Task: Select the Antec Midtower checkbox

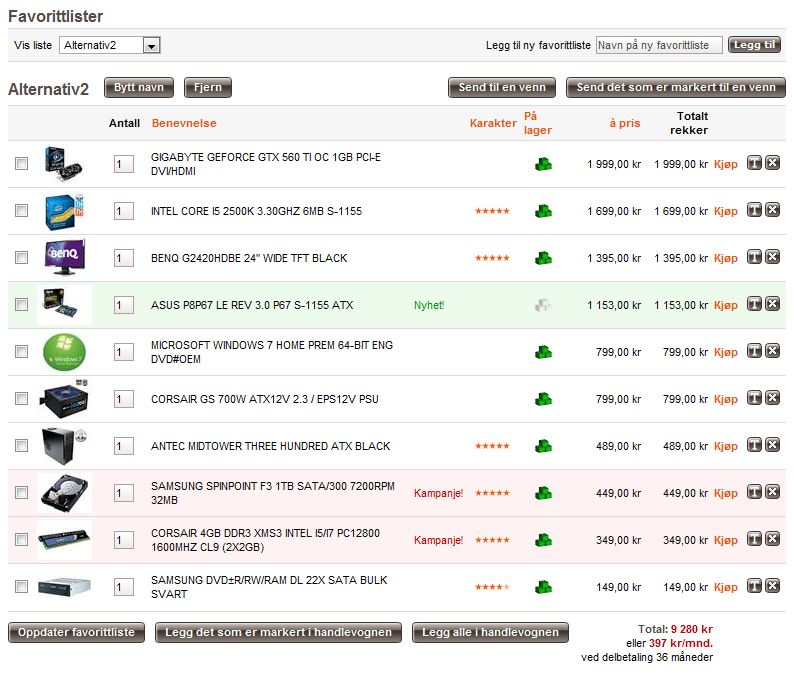Action: point(21,446)
